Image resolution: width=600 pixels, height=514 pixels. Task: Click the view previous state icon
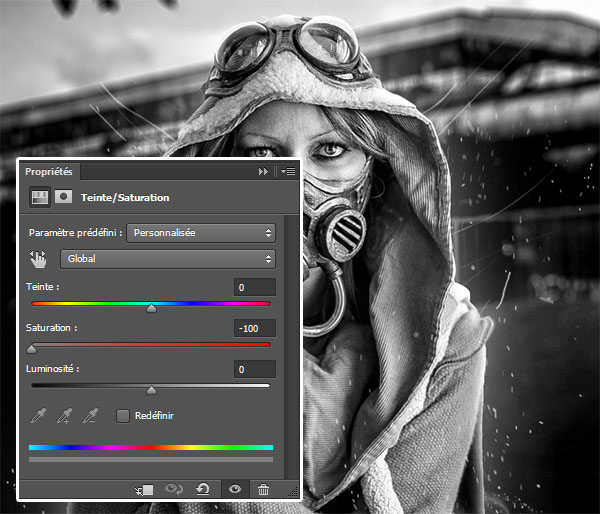click(x=174, y=489)
